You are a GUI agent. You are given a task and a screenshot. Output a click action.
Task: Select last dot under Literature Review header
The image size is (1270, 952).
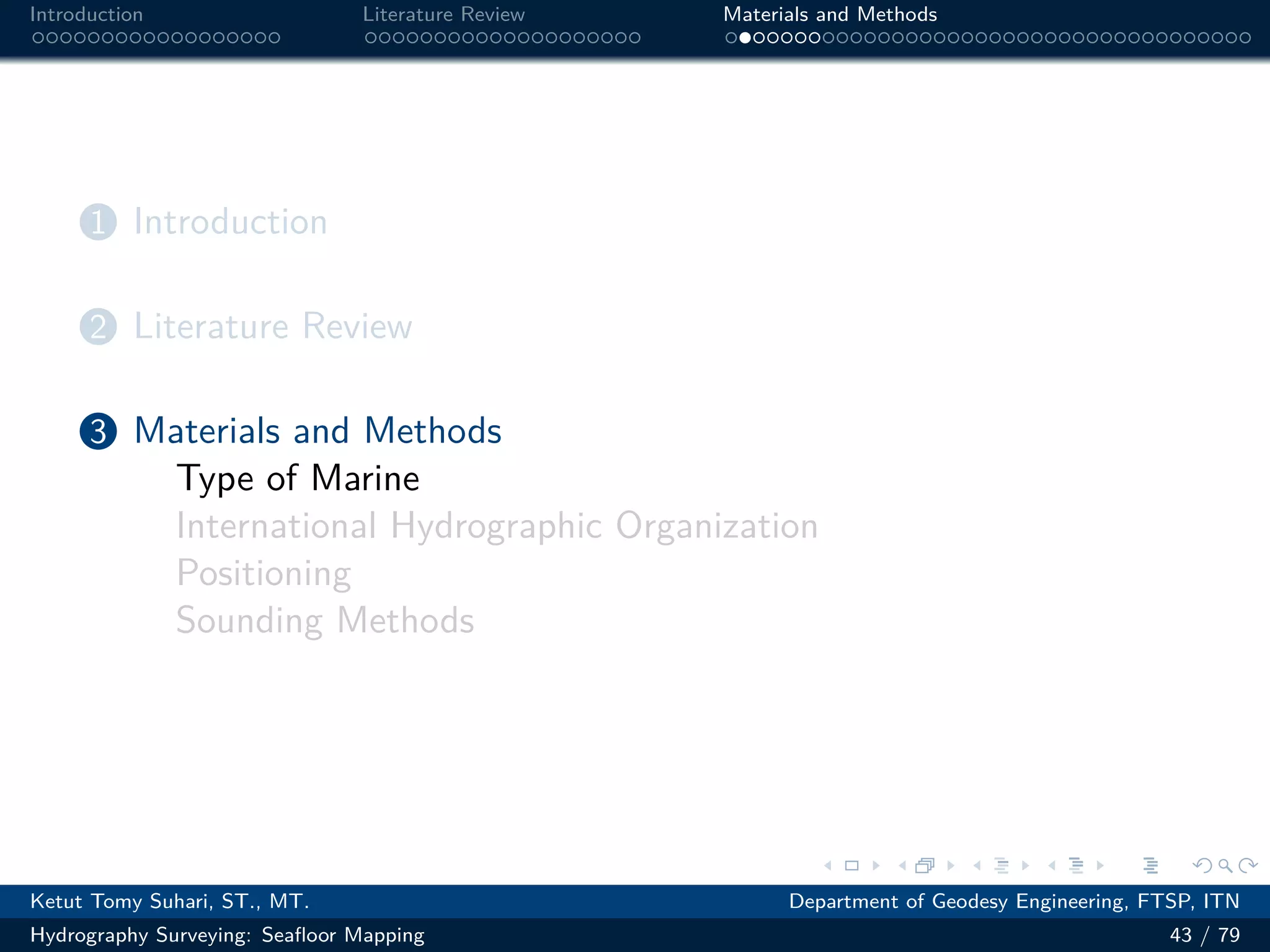[x=634, y=38]
